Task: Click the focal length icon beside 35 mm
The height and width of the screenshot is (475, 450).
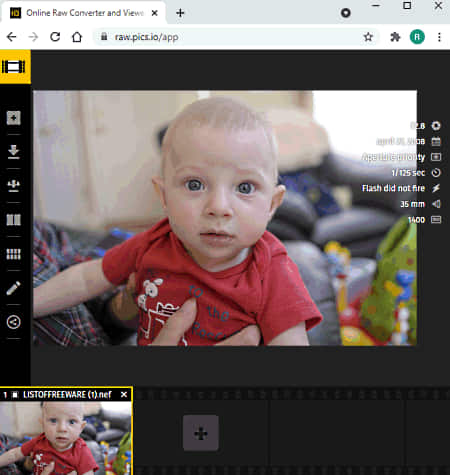Action: 436,204
